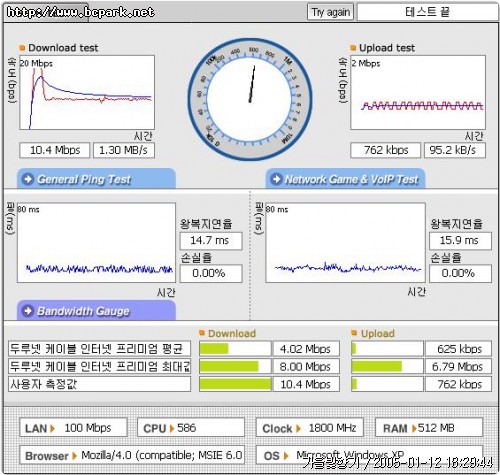
Task: Select the Bandwidth Gauge tab
Action: (96, 311)
